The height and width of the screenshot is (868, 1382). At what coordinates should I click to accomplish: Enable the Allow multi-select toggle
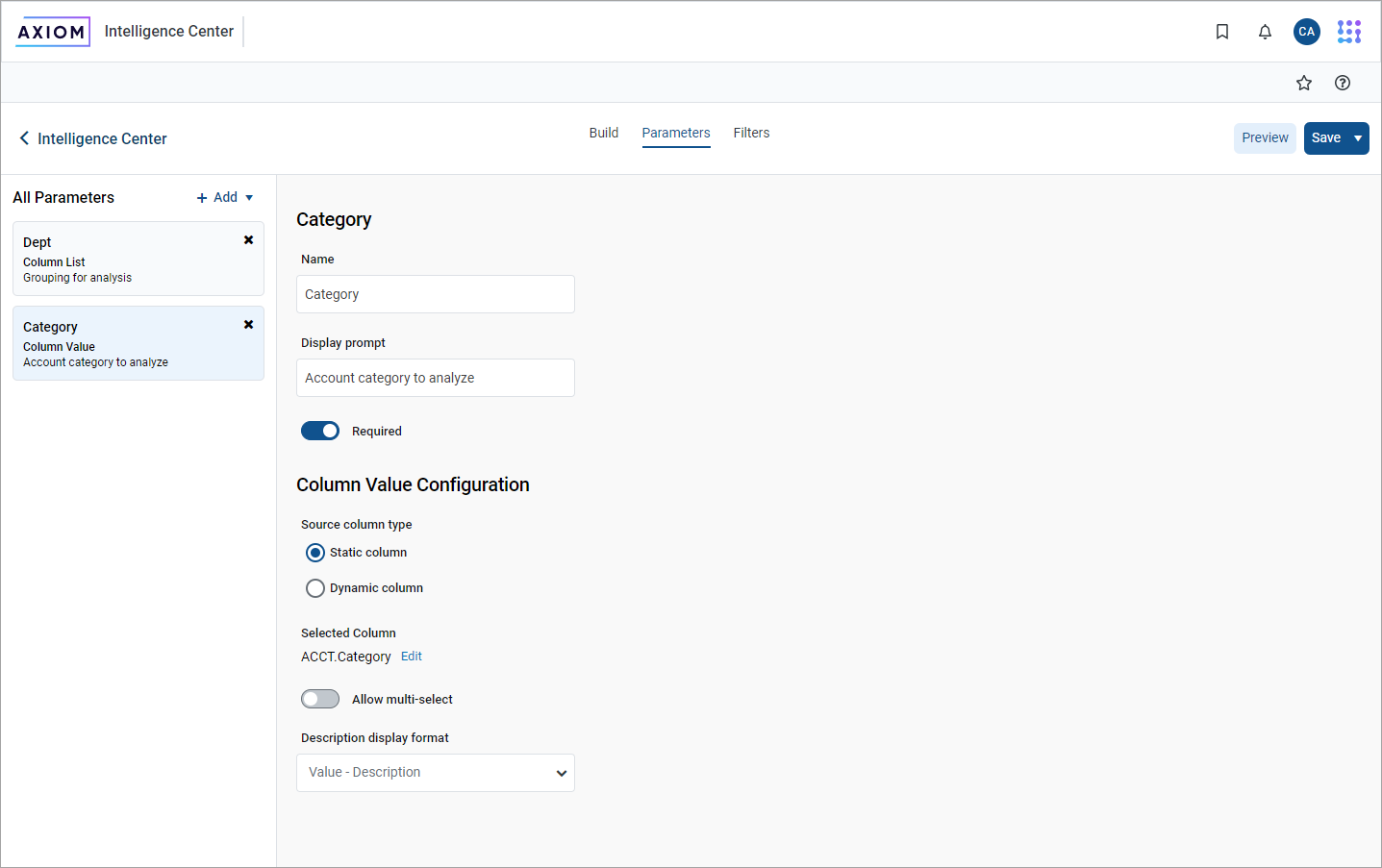click(x=320, y=699)
